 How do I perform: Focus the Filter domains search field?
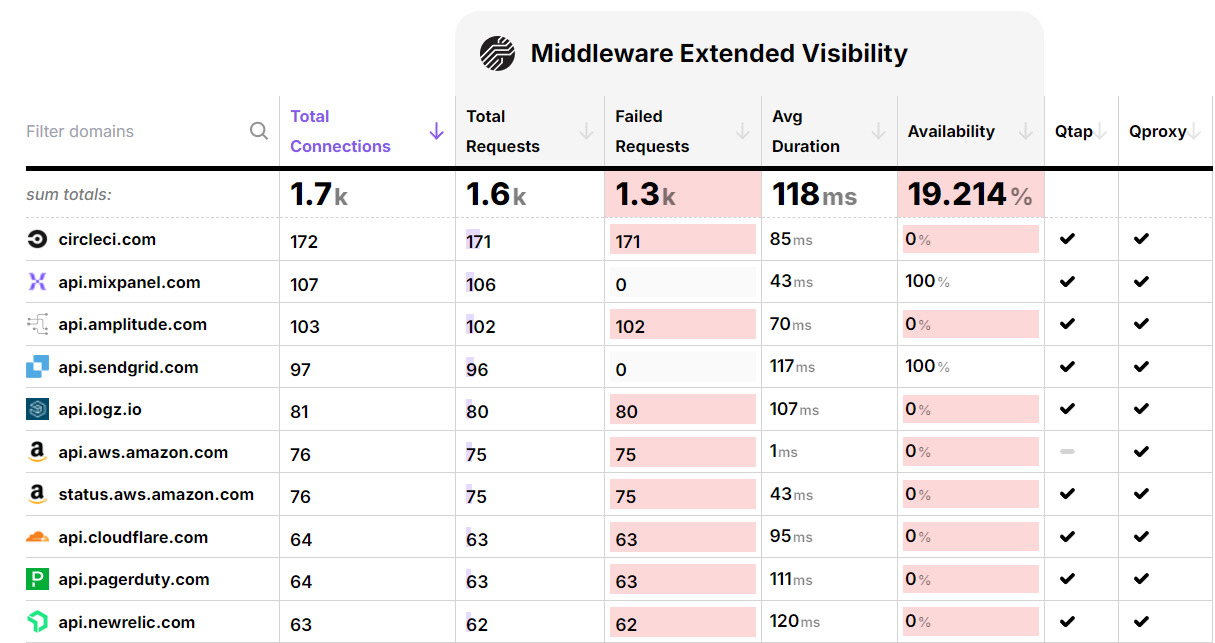point(130,131)
